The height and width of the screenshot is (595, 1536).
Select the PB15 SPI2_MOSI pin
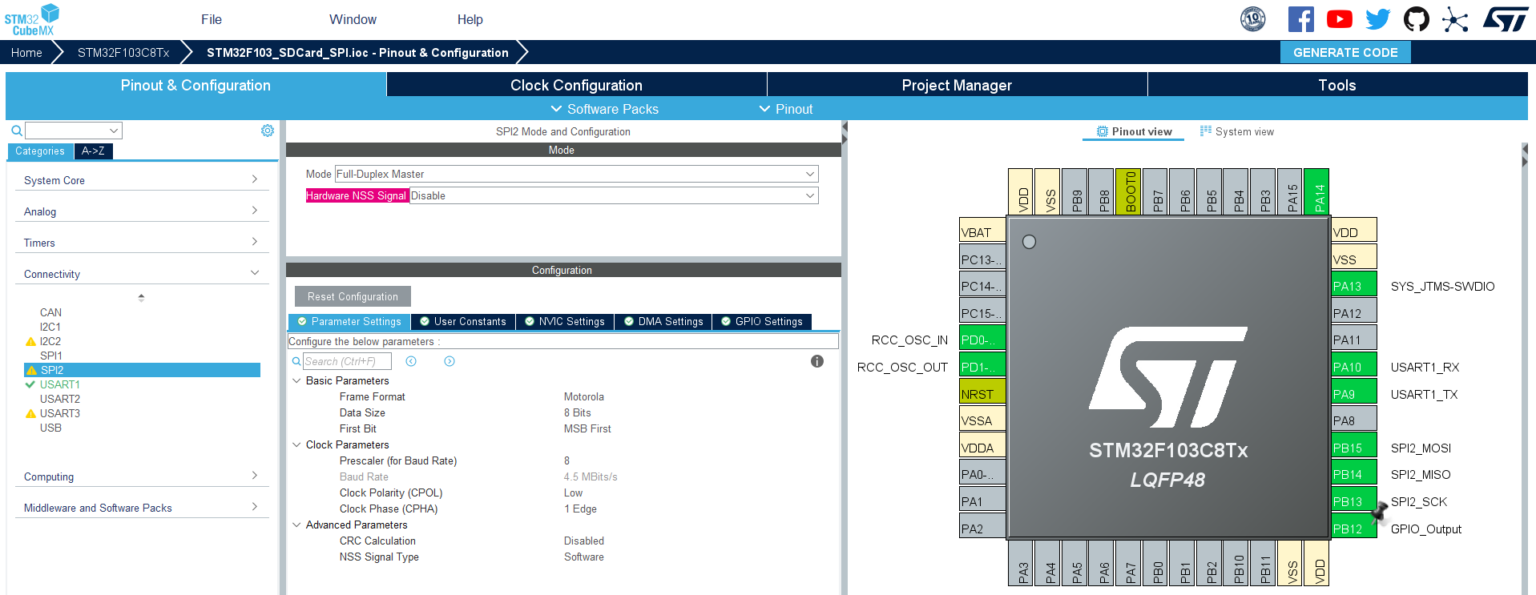pos(1354,448)
